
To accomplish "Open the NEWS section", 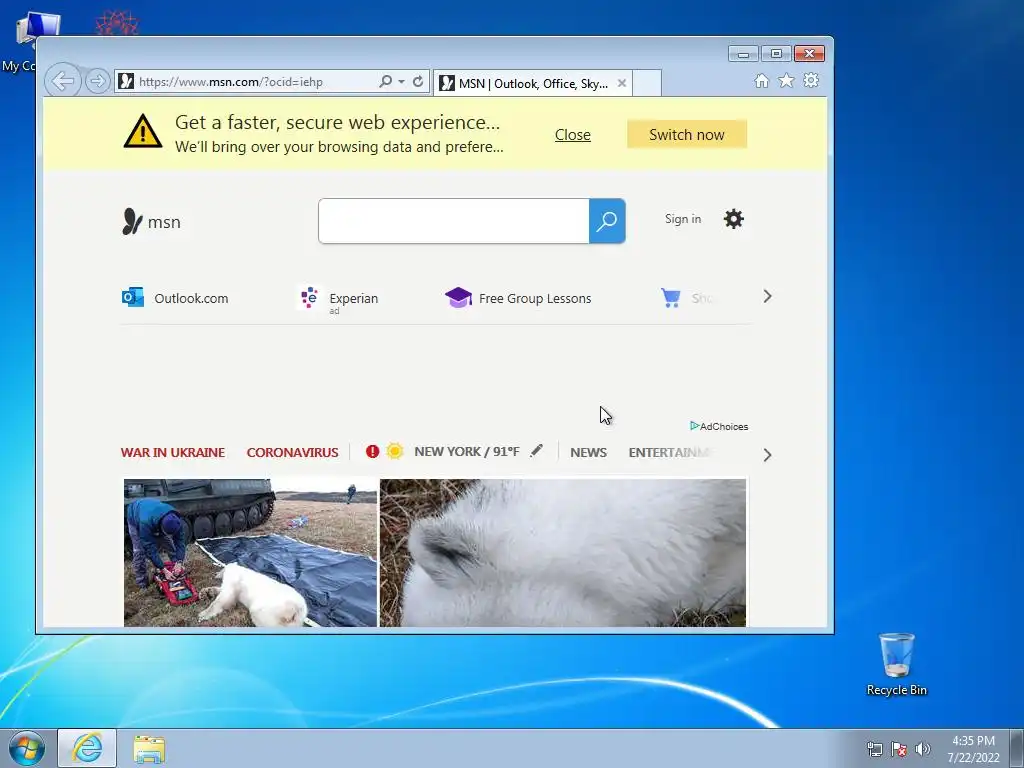I will coord(588,452).
